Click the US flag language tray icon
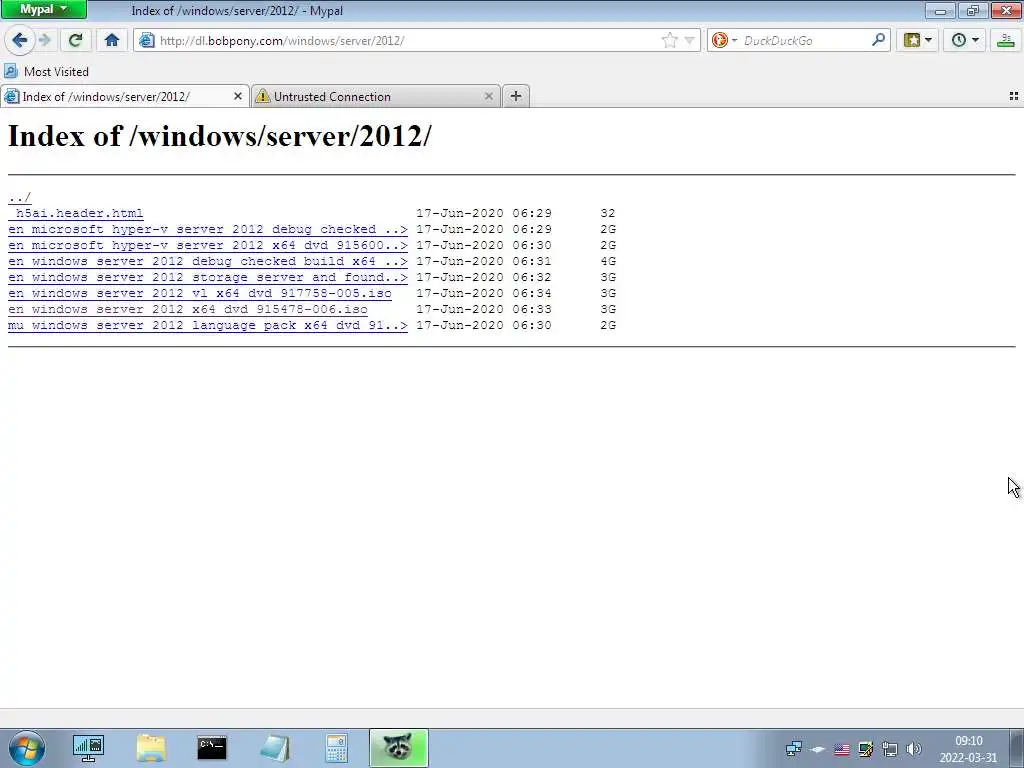The width and height of the screenshot is (1024, 768). pyautogui.click(x=842, y=749)
